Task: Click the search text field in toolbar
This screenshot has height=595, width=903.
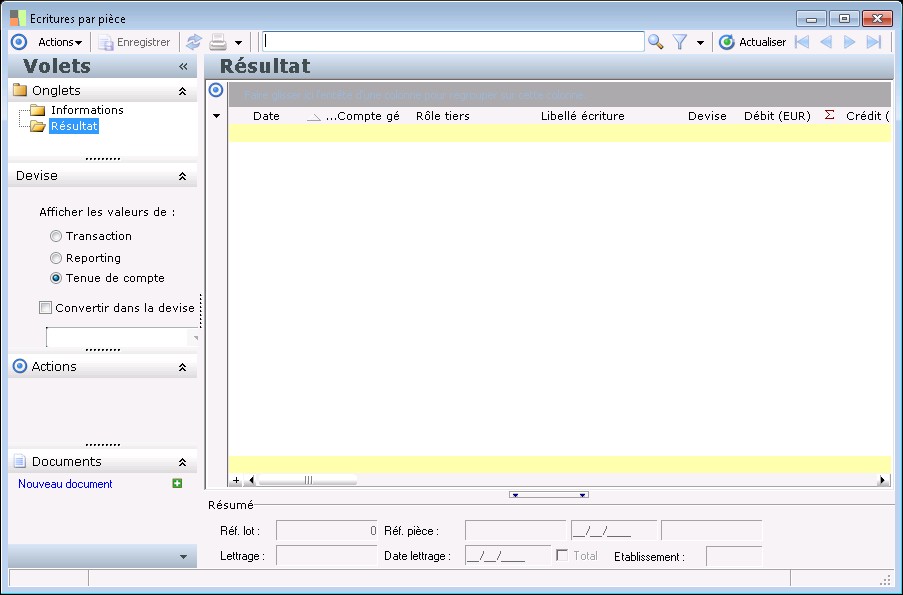Action: point(452,42)
